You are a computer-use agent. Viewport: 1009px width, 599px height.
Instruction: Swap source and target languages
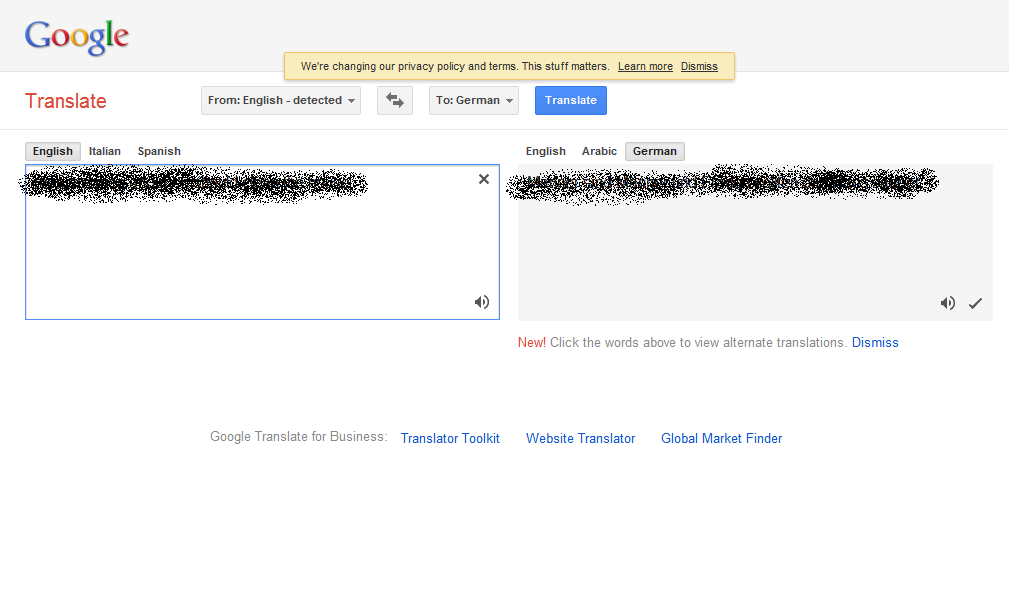pos(394,100)
